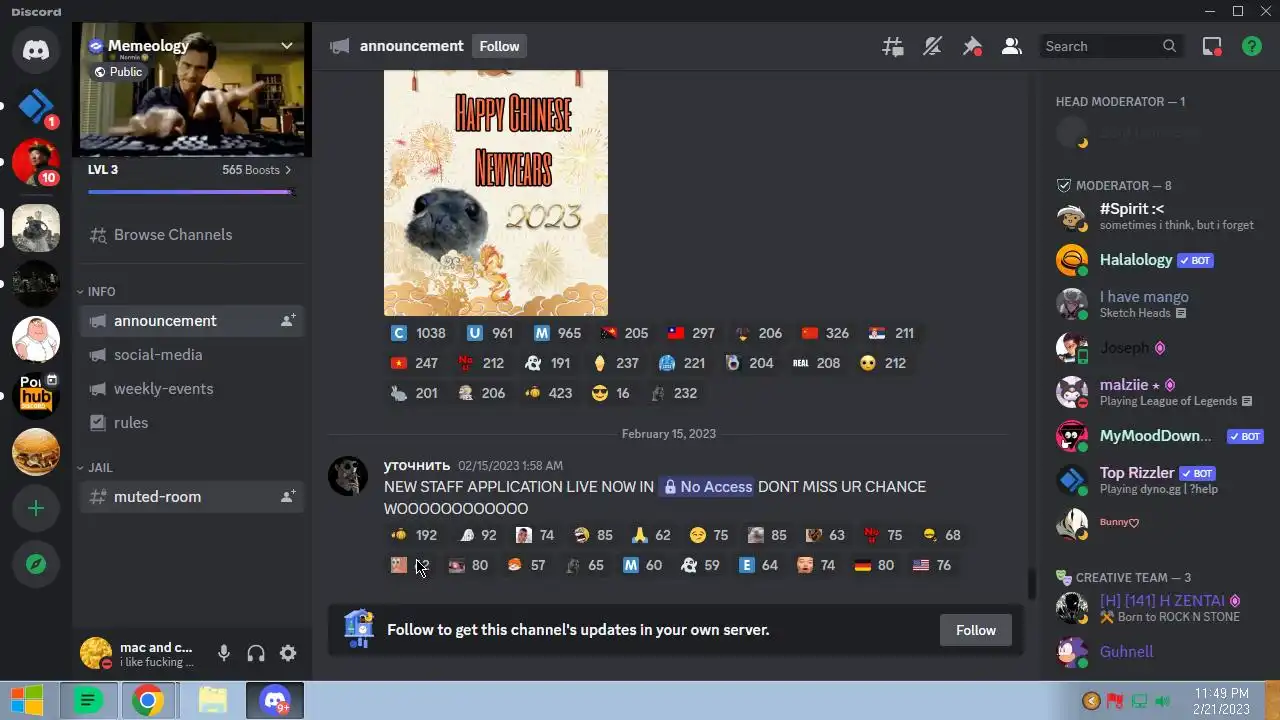Screen dimensions: 1280x720
Task: Open Windows Start menu
Action: click(x=27, y=701)
